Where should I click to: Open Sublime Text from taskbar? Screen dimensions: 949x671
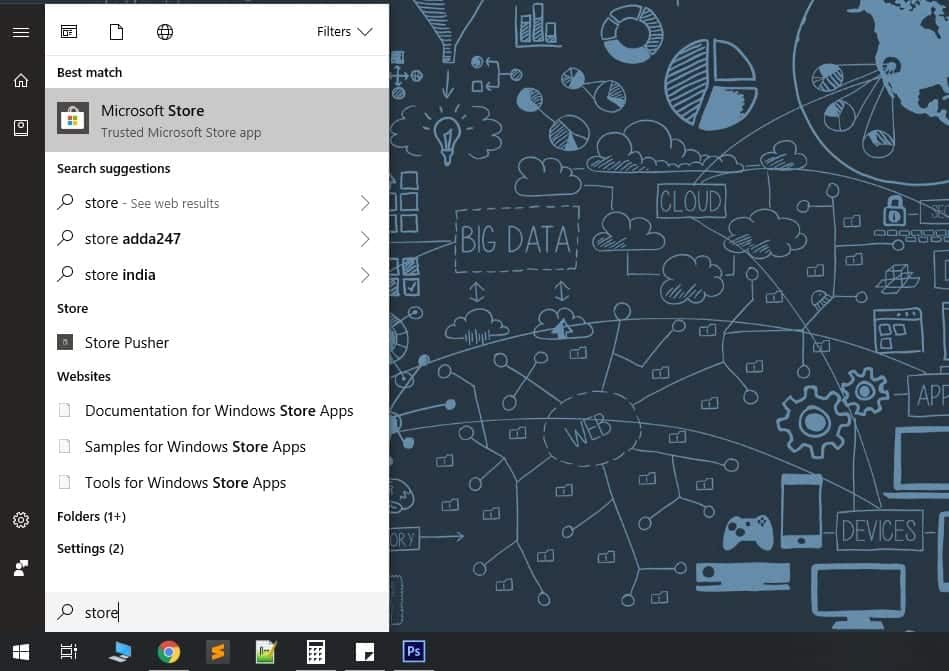click(217, 652)
